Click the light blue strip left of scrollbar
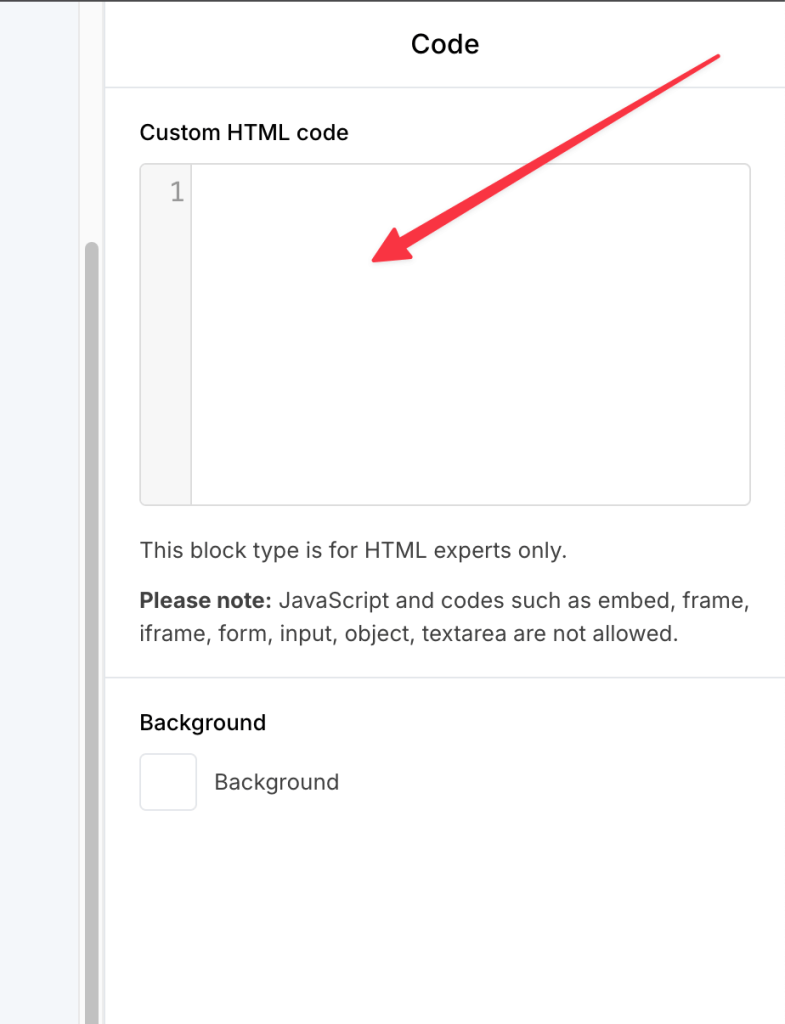Image resolution: width=785 pixels, height=1024 pixels. tap(40, 500)
